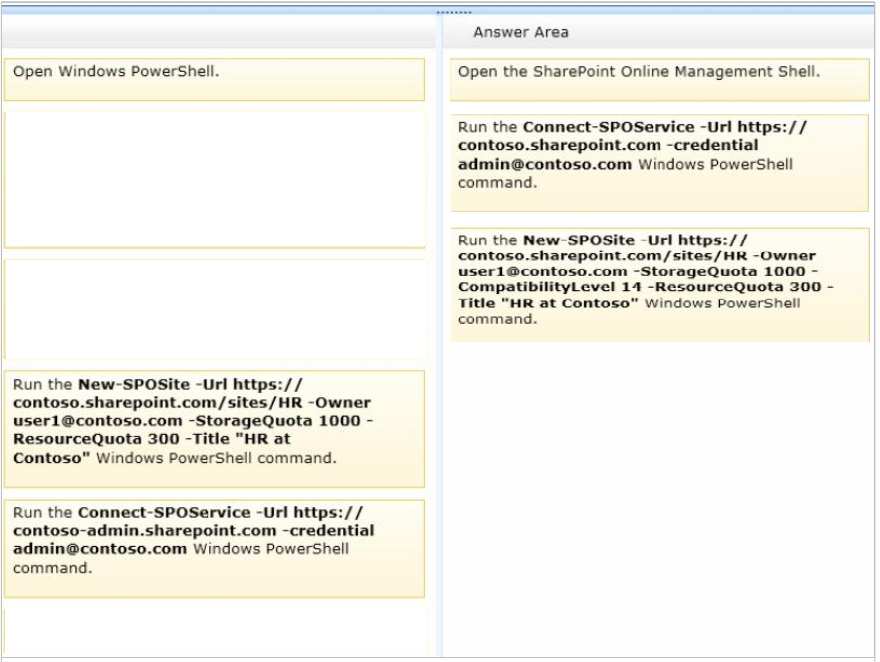Click the dotted splitter grip at top
The image size is (880, 662).
(454, 12)
